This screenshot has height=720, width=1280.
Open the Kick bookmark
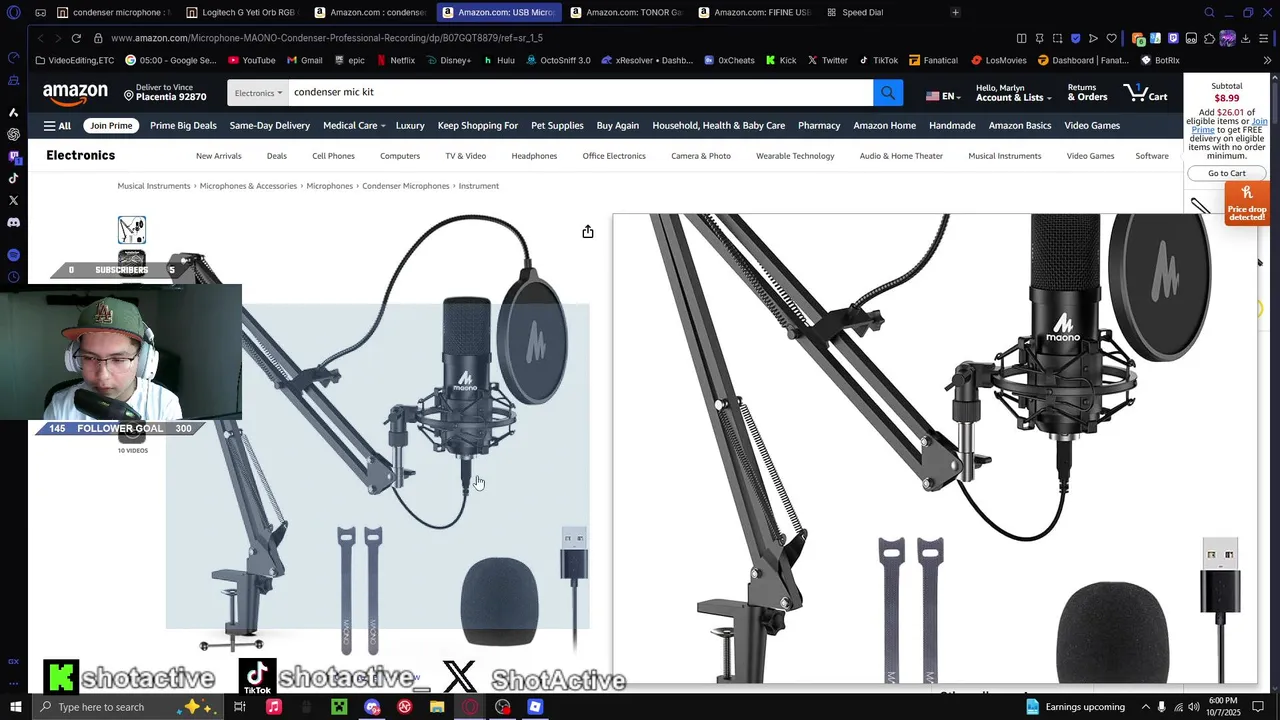click(x=781, y=60)
